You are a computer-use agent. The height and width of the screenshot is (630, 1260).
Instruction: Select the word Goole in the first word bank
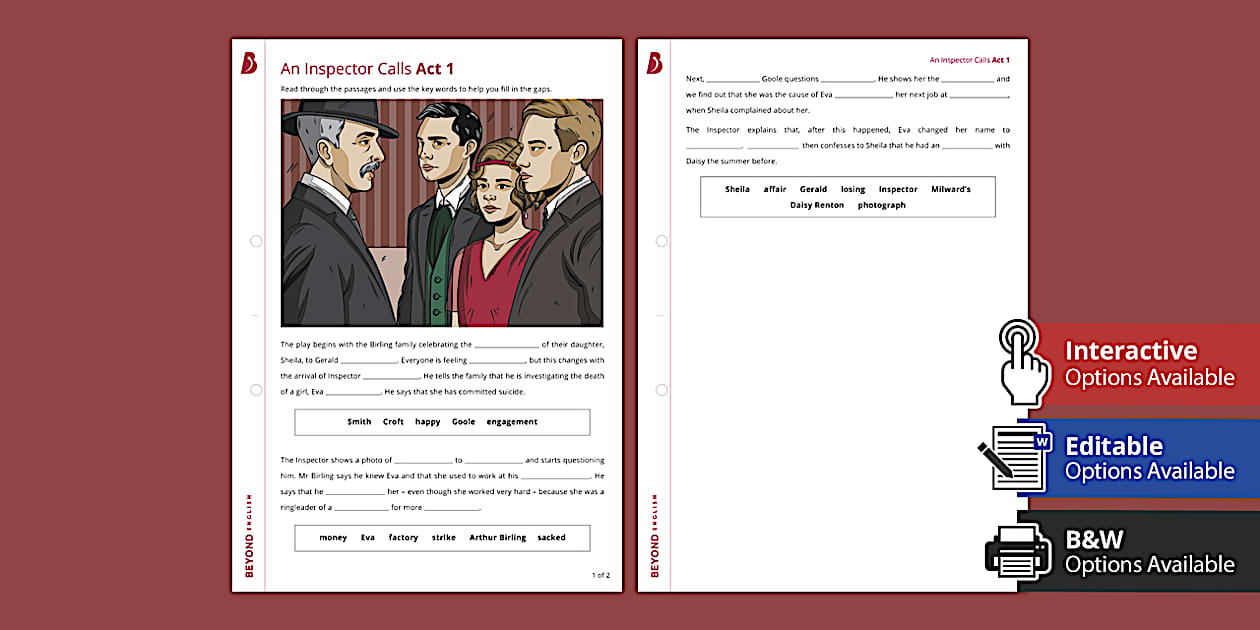pyautogui.click(x=463, y=421)
